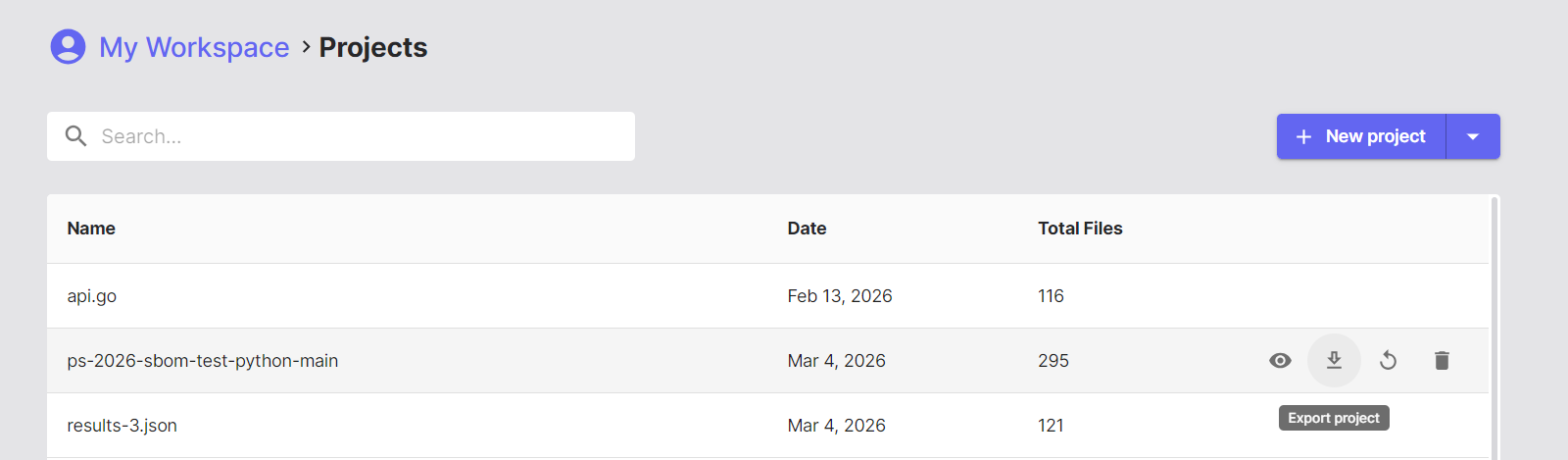This screenshot has height=460, width=1568.
Task: Click the rescan rotate-arrow icon in row
Action: coord(1388,361)
